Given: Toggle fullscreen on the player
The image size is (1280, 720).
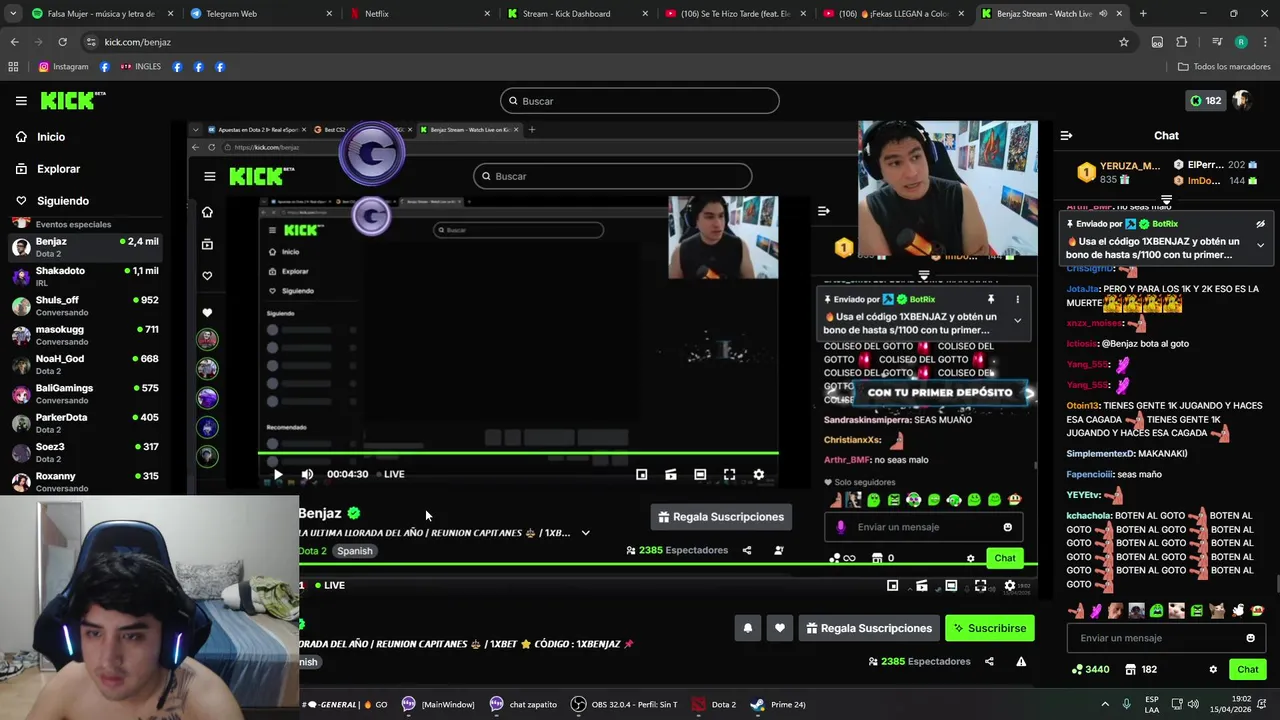Looking at the screenshot, I should (980, 585).
